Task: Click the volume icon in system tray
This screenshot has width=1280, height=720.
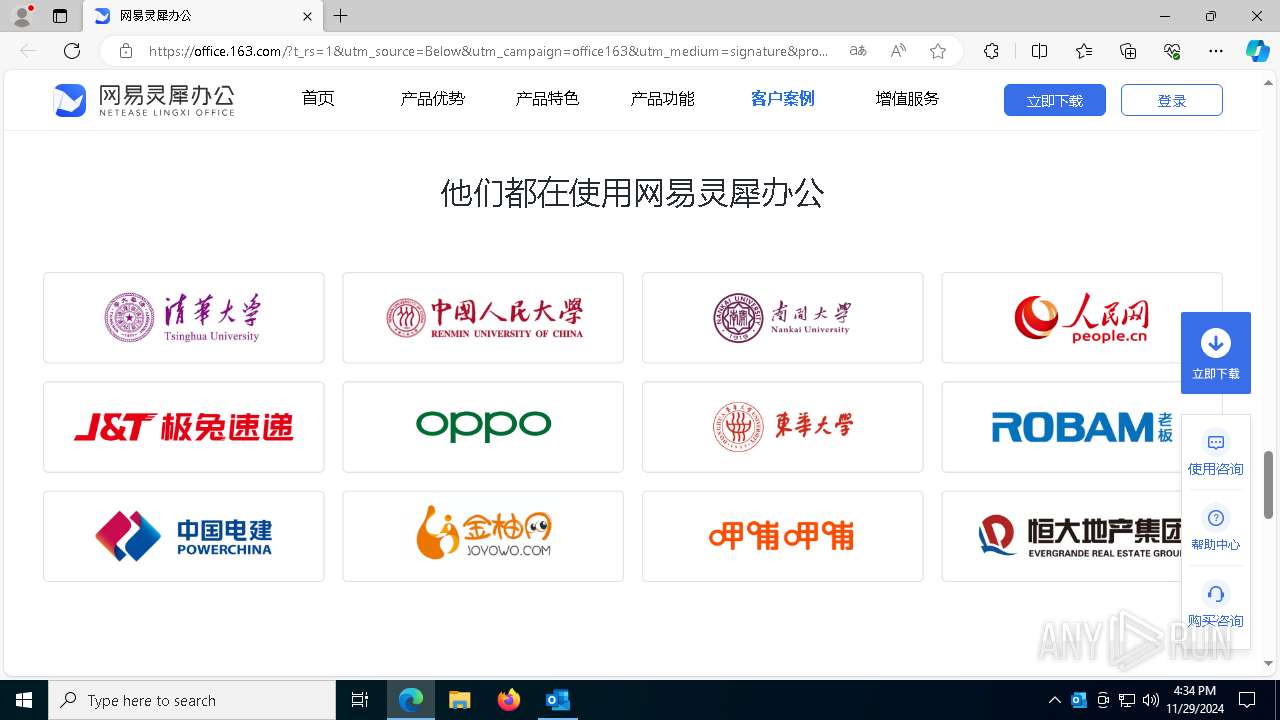Action: tap(1151, 700)
